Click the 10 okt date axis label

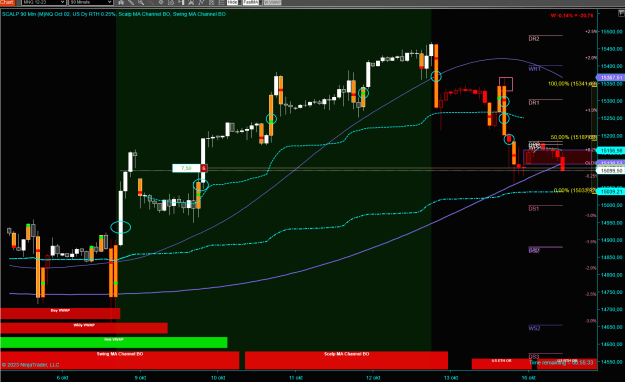[218, 378]
